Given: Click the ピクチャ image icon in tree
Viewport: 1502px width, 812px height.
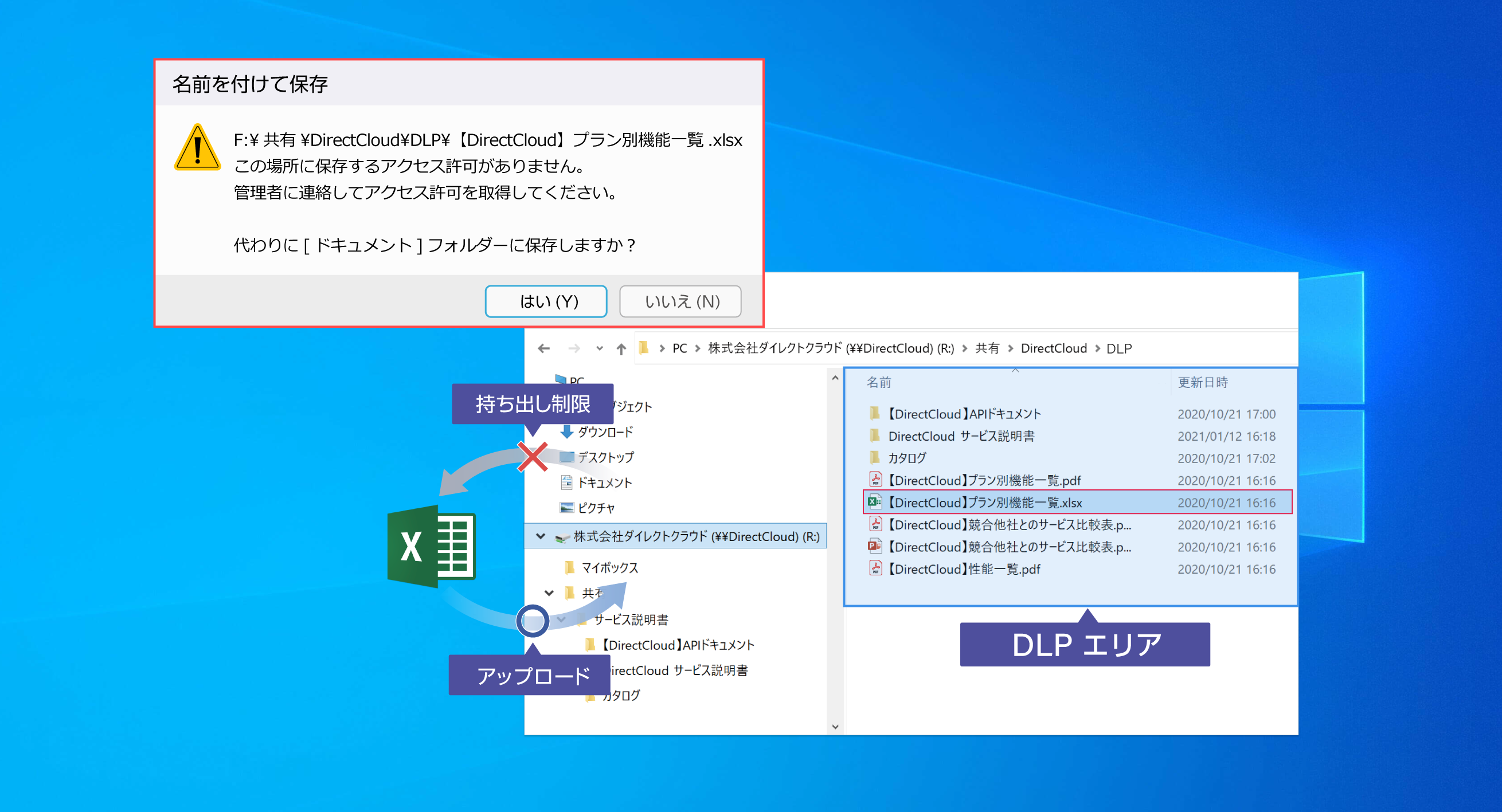Looking at the screenshot, I should [567, 507].
